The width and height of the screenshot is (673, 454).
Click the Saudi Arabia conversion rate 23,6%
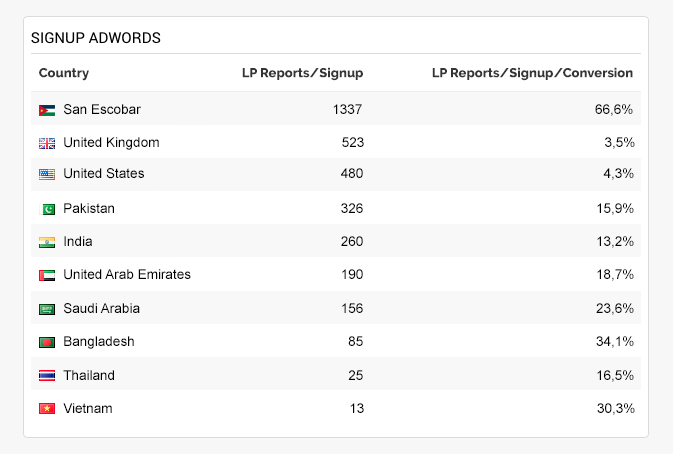pos(614,308)
